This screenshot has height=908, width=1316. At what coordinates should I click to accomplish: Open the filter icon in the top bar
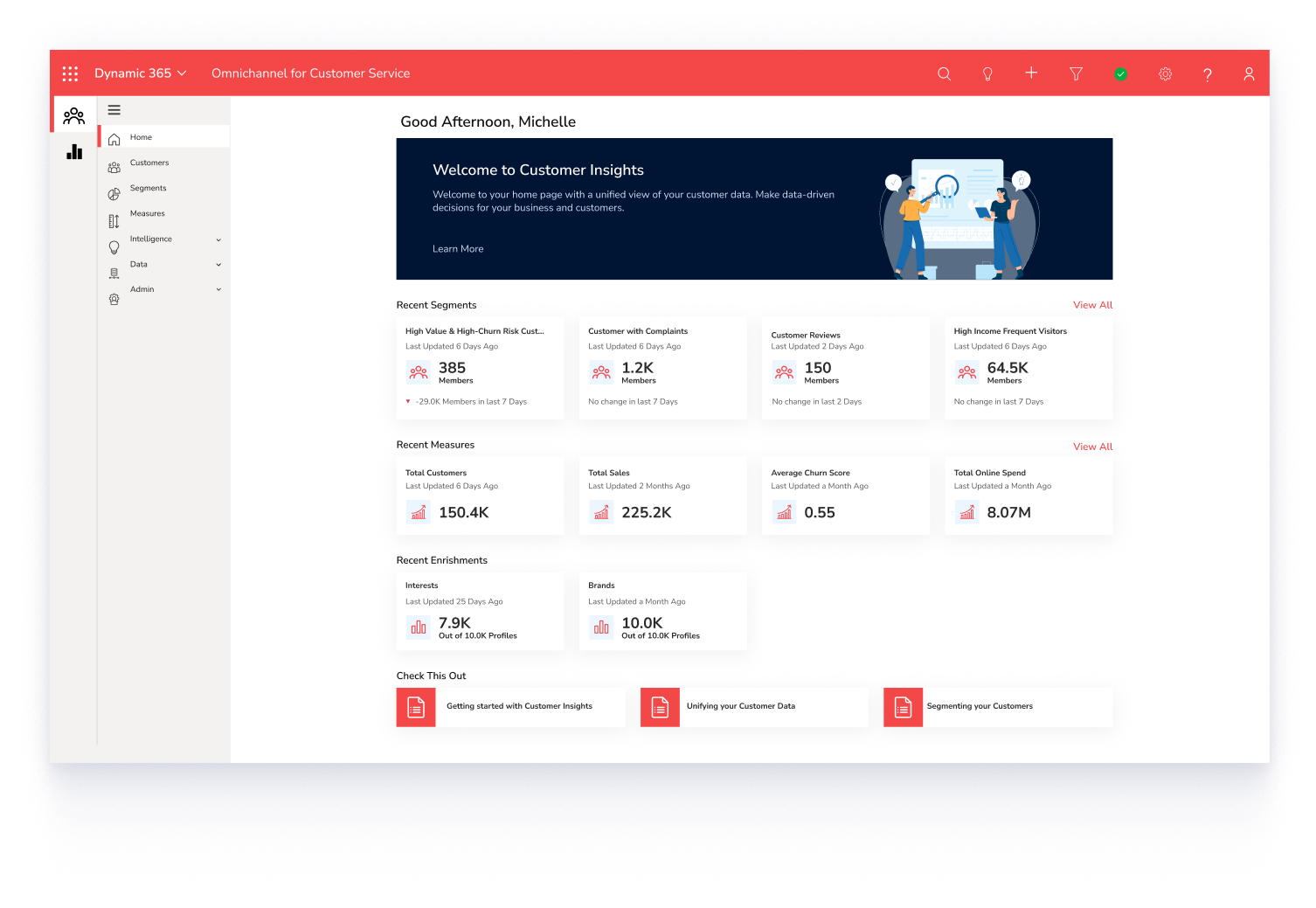(1076, 73)
